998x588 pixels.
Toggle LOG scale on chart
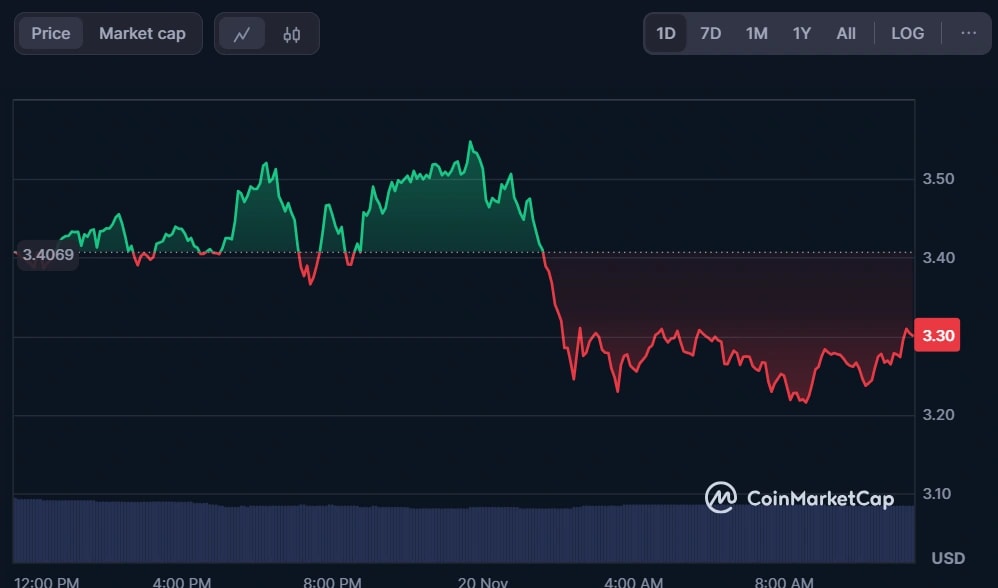click(x=907, y=34)
